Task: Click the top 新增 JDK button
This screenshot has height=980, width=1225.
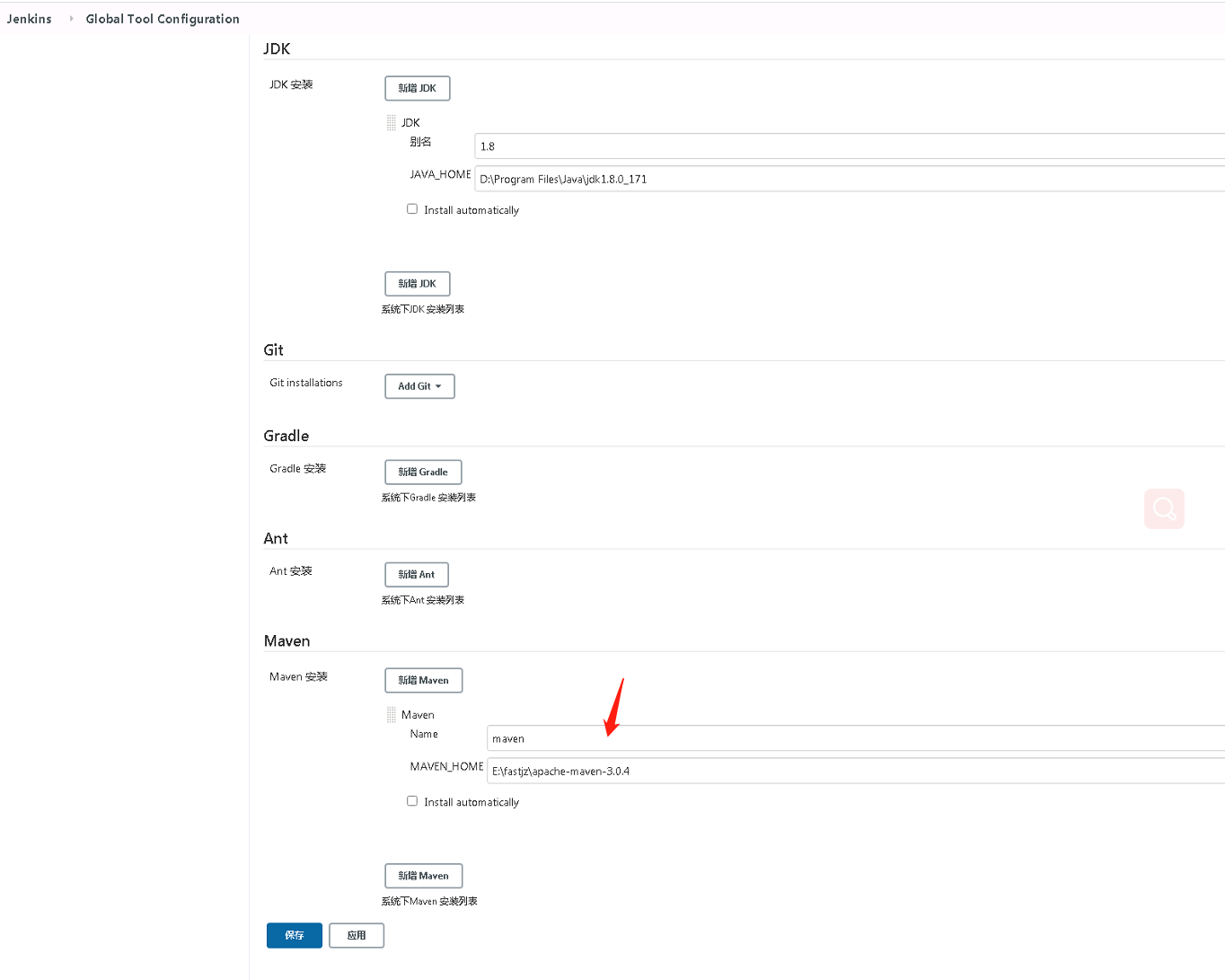Action: pos(418,88)
